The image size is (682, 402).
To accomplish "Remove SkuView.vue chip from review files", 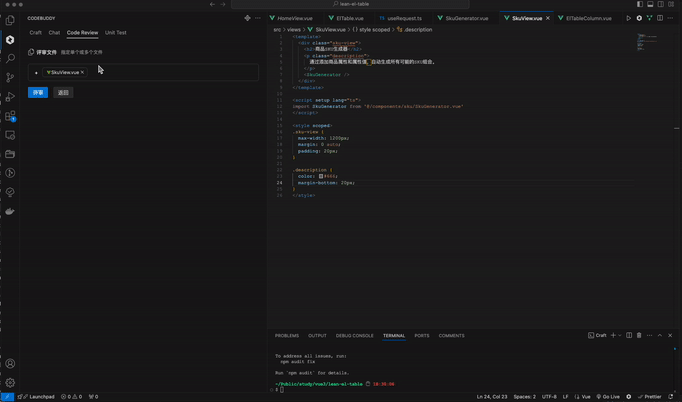I will coord(82,72).
